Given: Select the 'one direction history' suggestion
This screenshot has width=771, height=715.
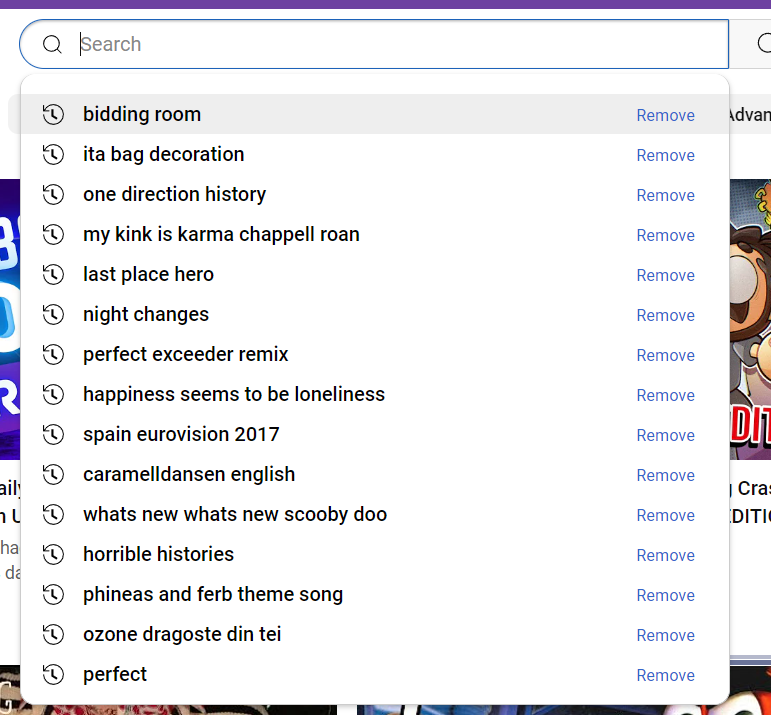Looking at the screenshot, I should (375, 194).
